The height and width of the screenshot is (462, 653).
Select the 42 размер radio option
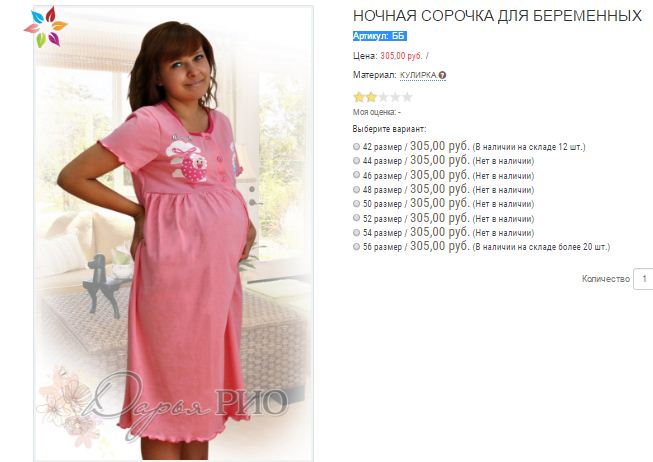356,147
